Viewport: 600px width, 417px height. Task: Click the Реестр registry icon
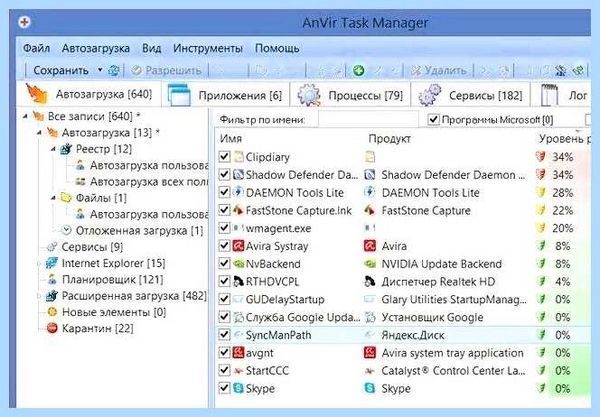click(x=66, y=148)
